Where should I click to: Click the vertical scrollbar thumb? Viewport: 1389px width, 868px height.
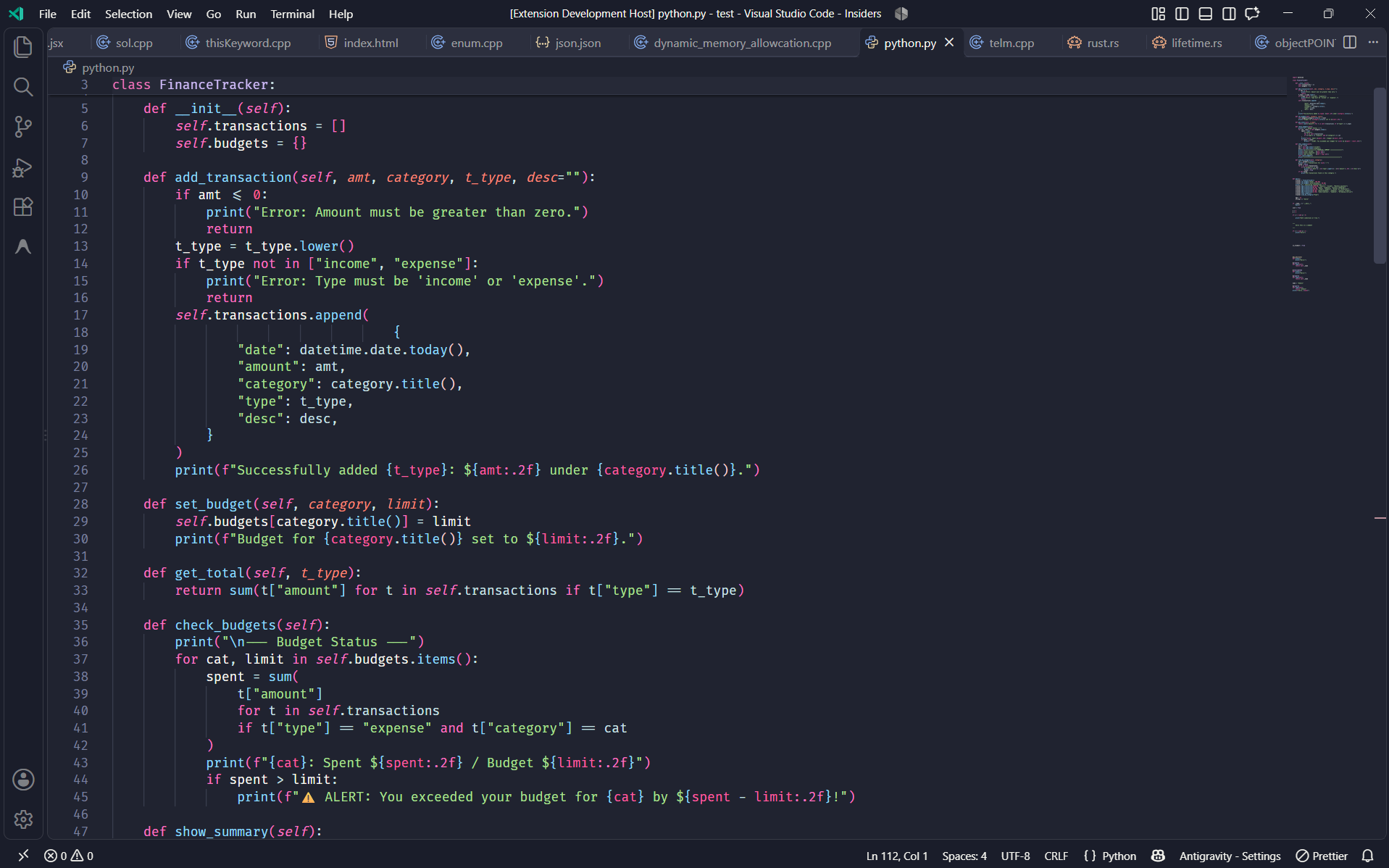point(1380,175)
